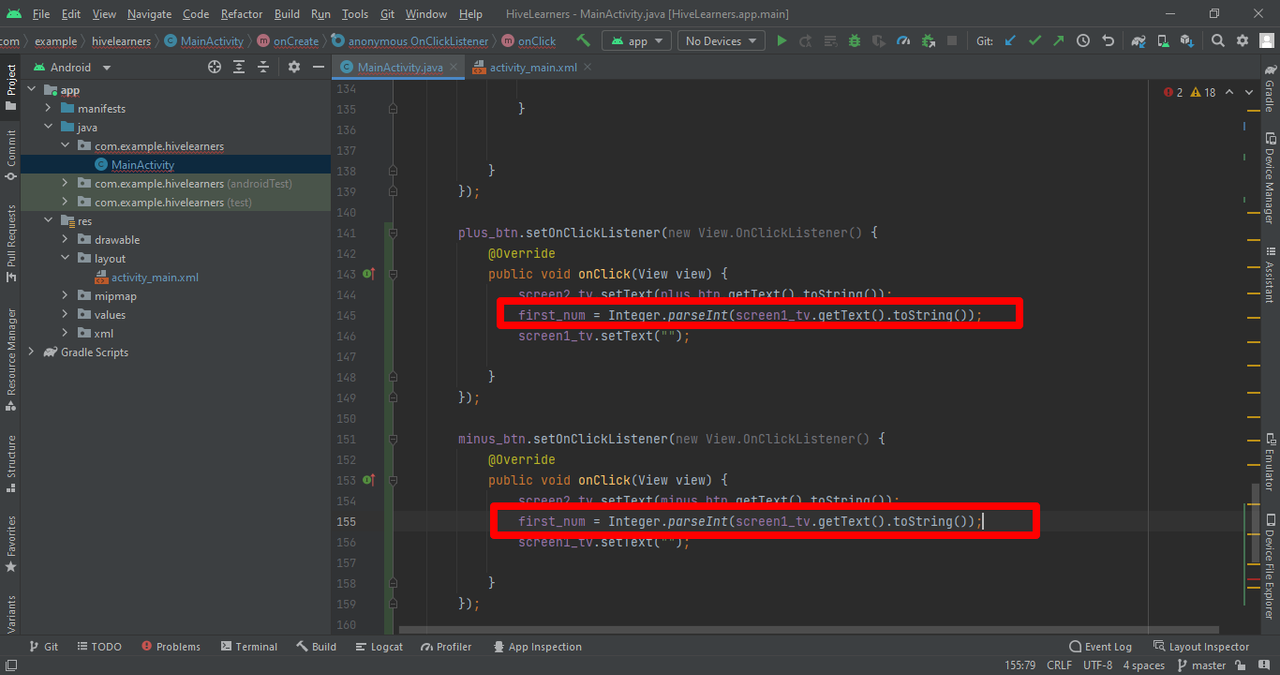
Task: Click Collapse All in Project panel
Action: click(263, 67)
